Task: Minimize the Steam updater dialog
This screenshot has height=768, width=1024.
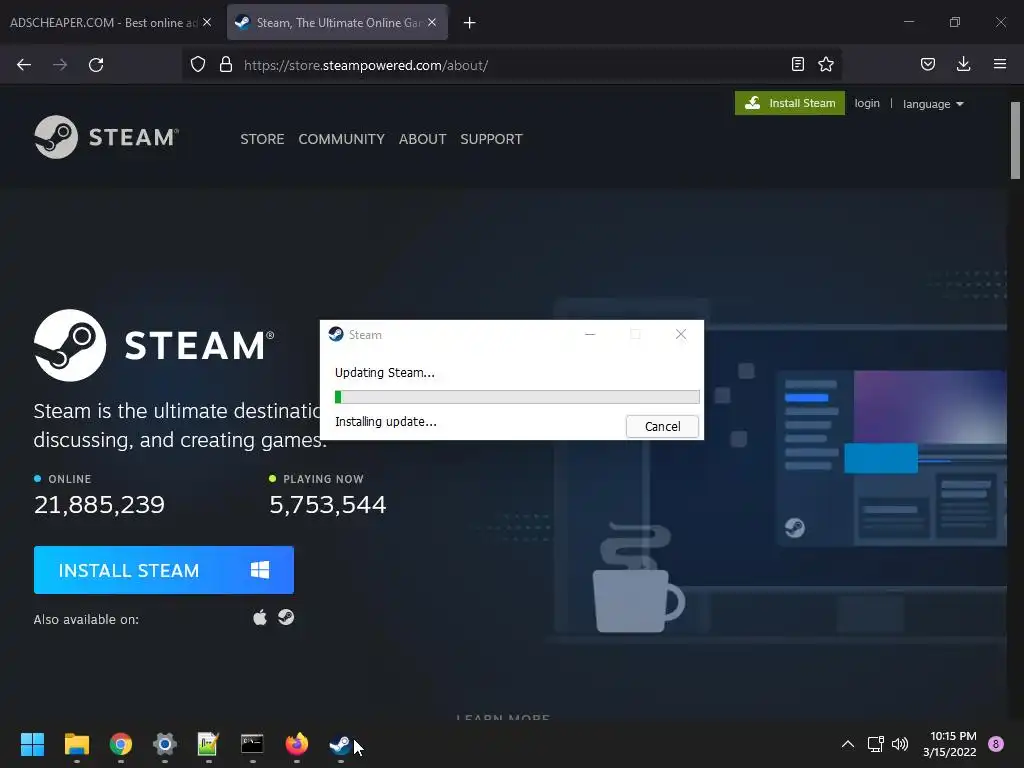Action: click(590, 334)
